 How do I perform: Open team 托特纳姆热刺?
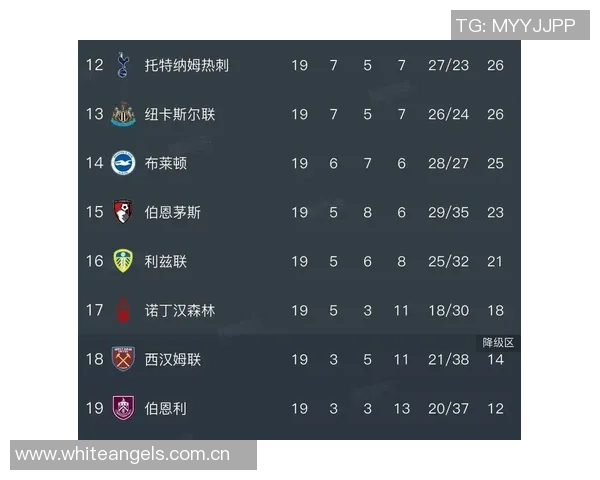click(x=187, y=65)
